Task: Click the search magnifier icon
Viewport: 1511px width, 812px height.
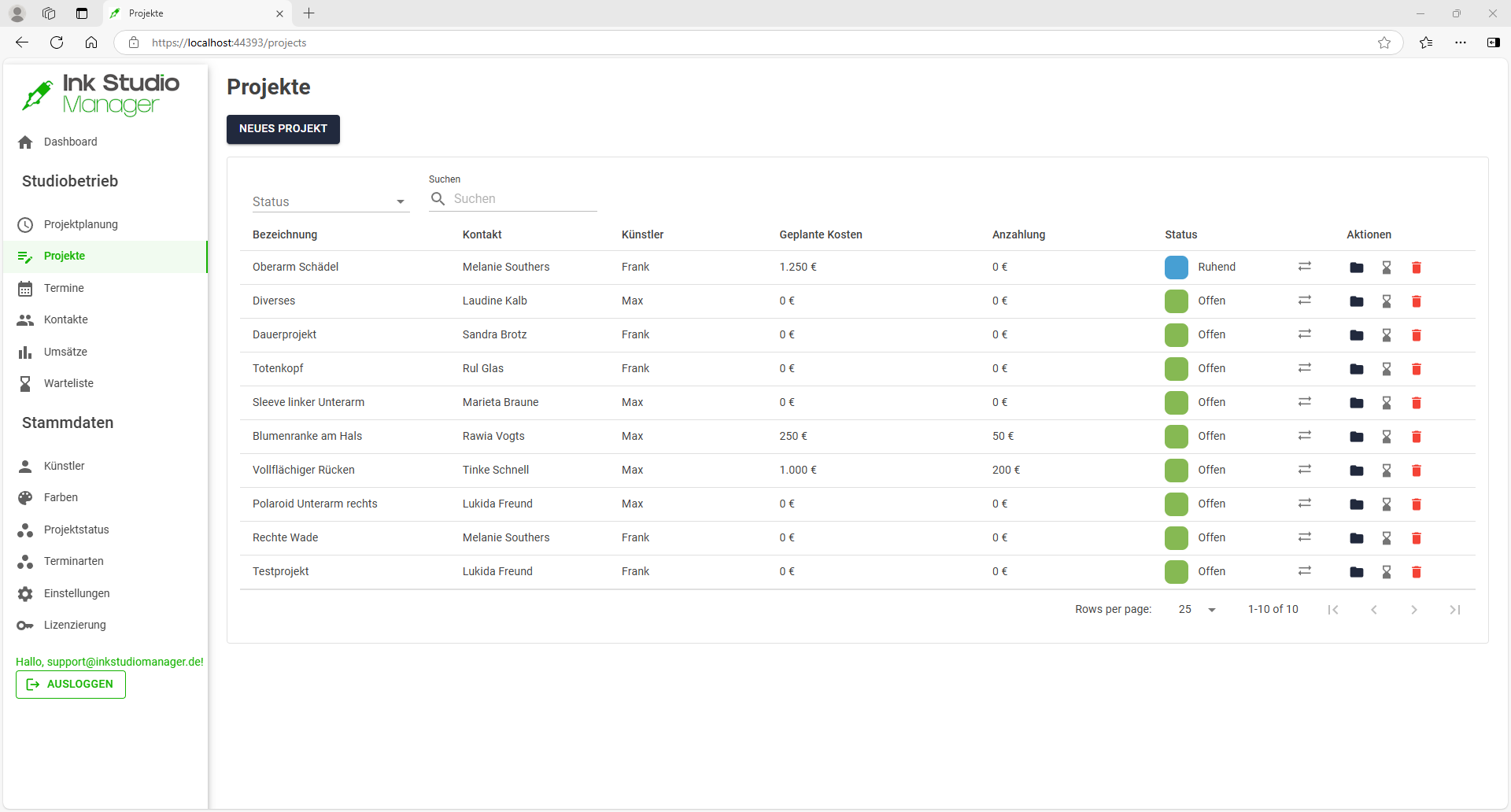Action: point(438,199)
